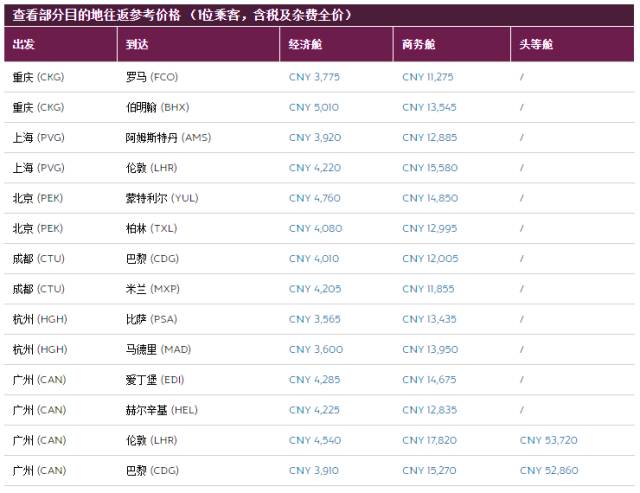The width and height of the screenshot is (640, 493).
Task: Open first class fare CNY 52,860 to Paris
Action: pyautogui.click(x=549, y=471)
